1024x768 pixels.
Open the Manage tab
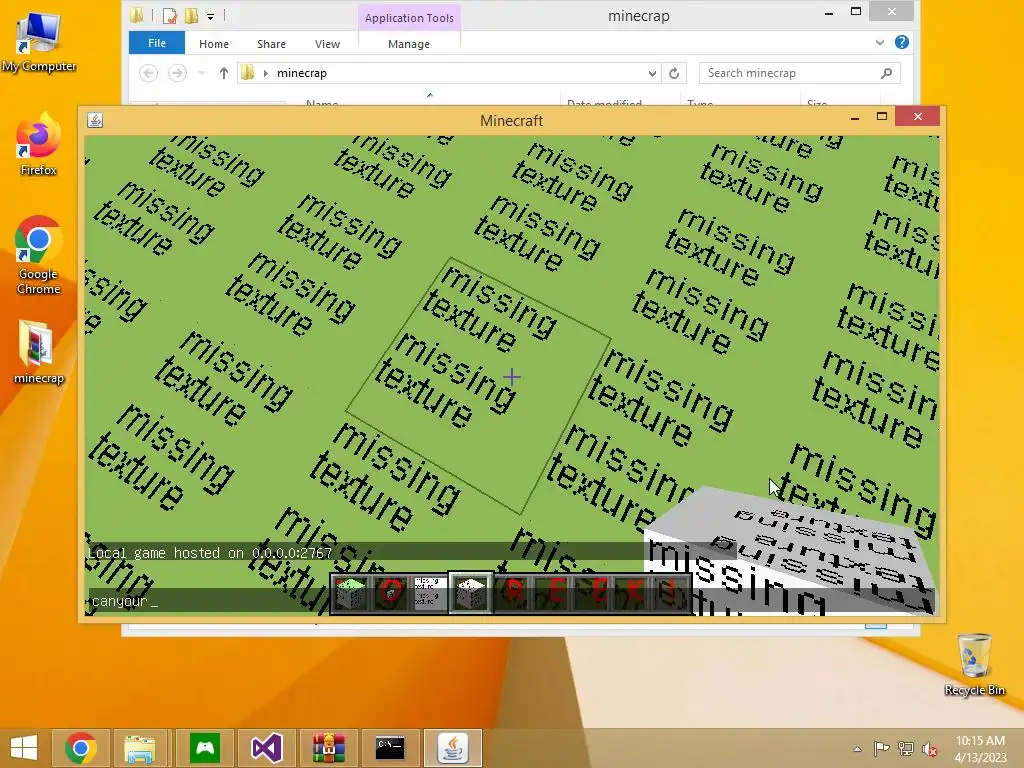click(x=409, y=44)
